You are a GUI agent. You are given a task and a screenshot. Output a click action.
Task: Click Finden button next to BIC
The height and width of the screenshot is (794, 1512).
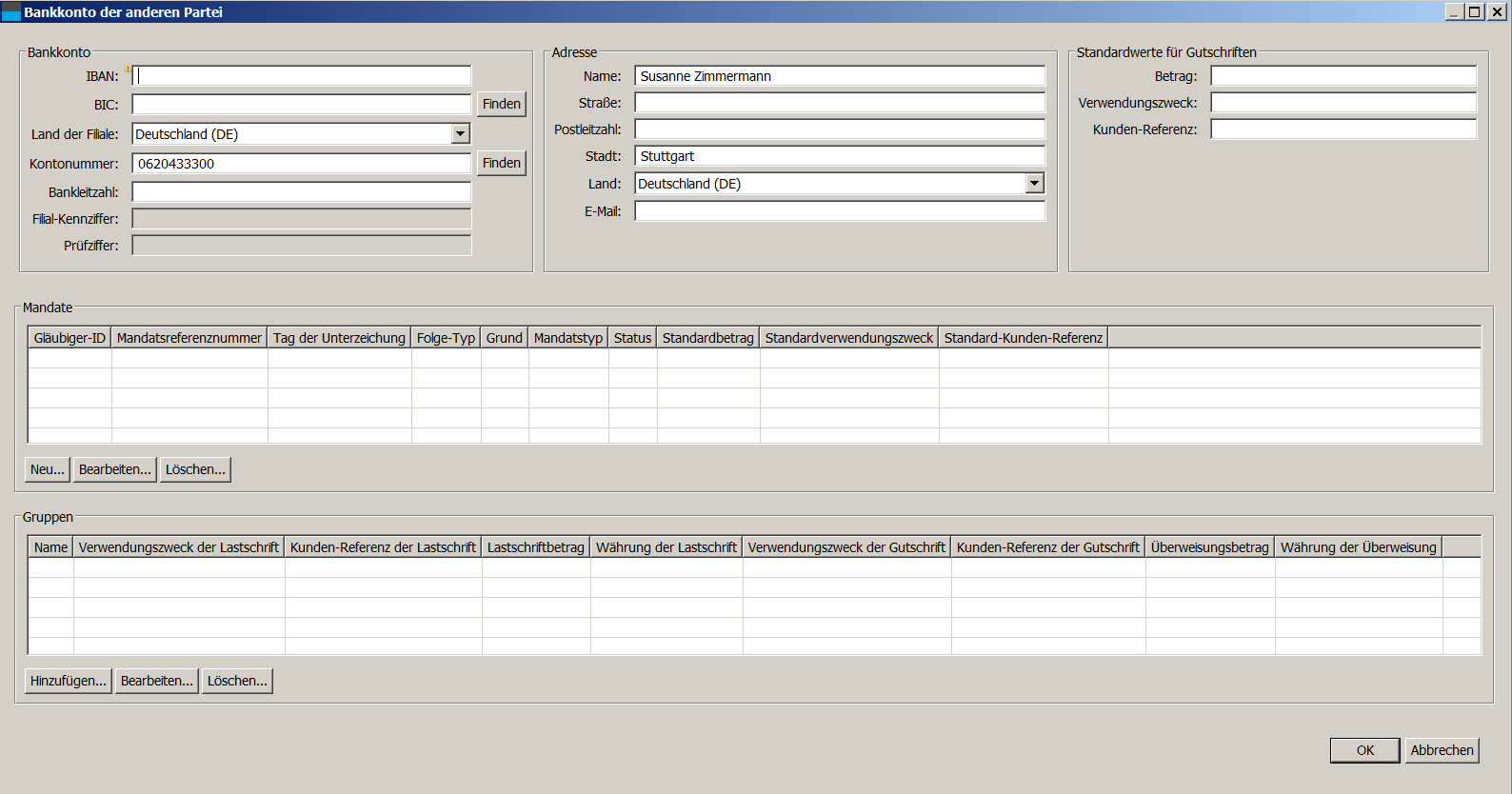(502, 104)
